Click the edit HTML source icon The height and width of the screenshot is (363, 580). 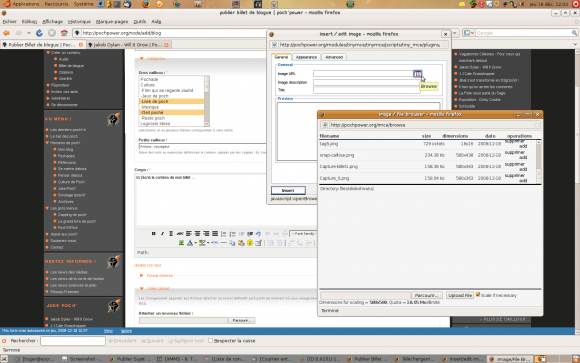pos(214,243)
